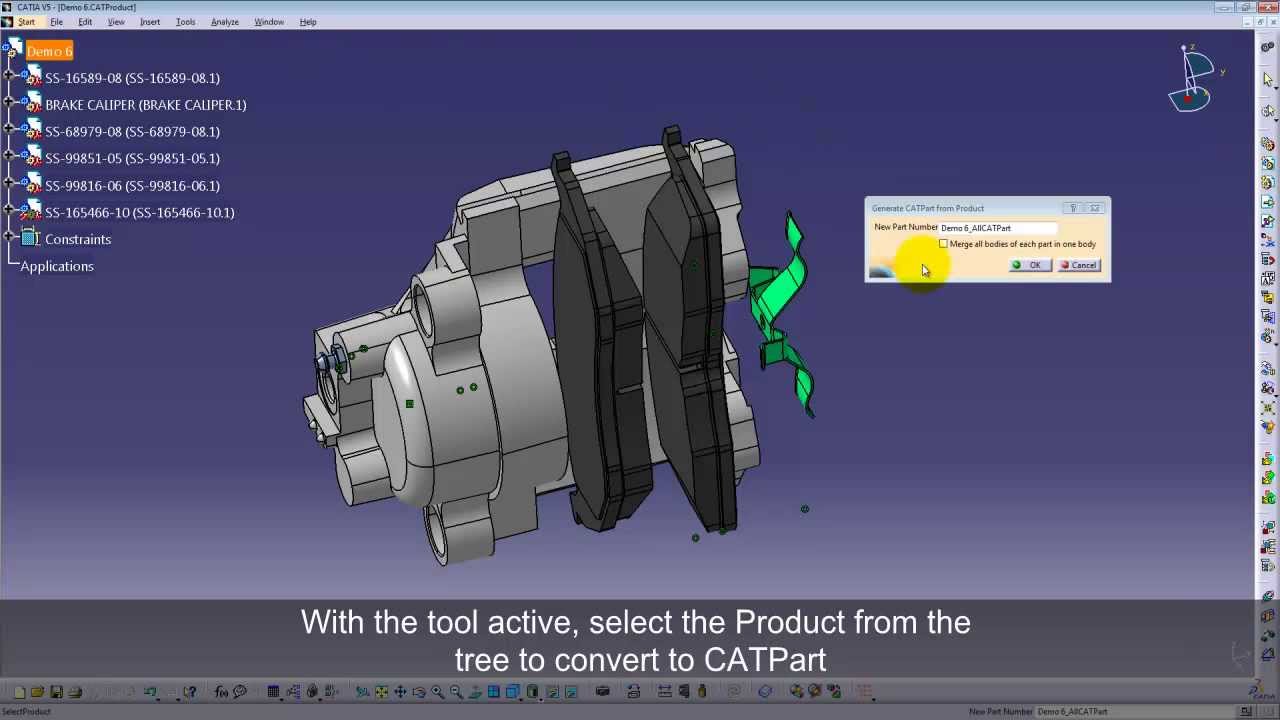Open the Tools menu

[x=185, y=22]
